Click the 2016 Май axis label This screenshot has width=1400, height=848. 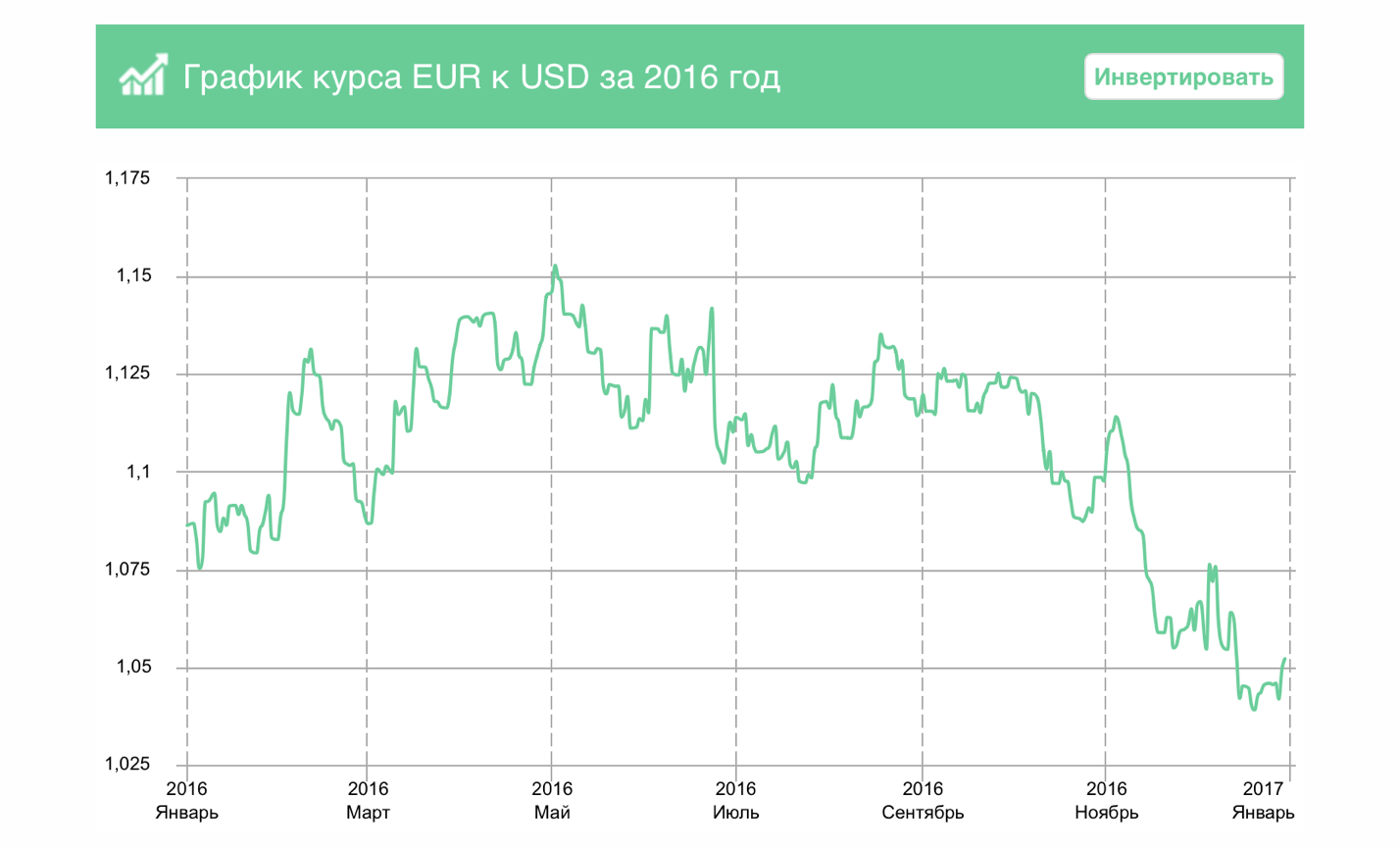[552, 801]
